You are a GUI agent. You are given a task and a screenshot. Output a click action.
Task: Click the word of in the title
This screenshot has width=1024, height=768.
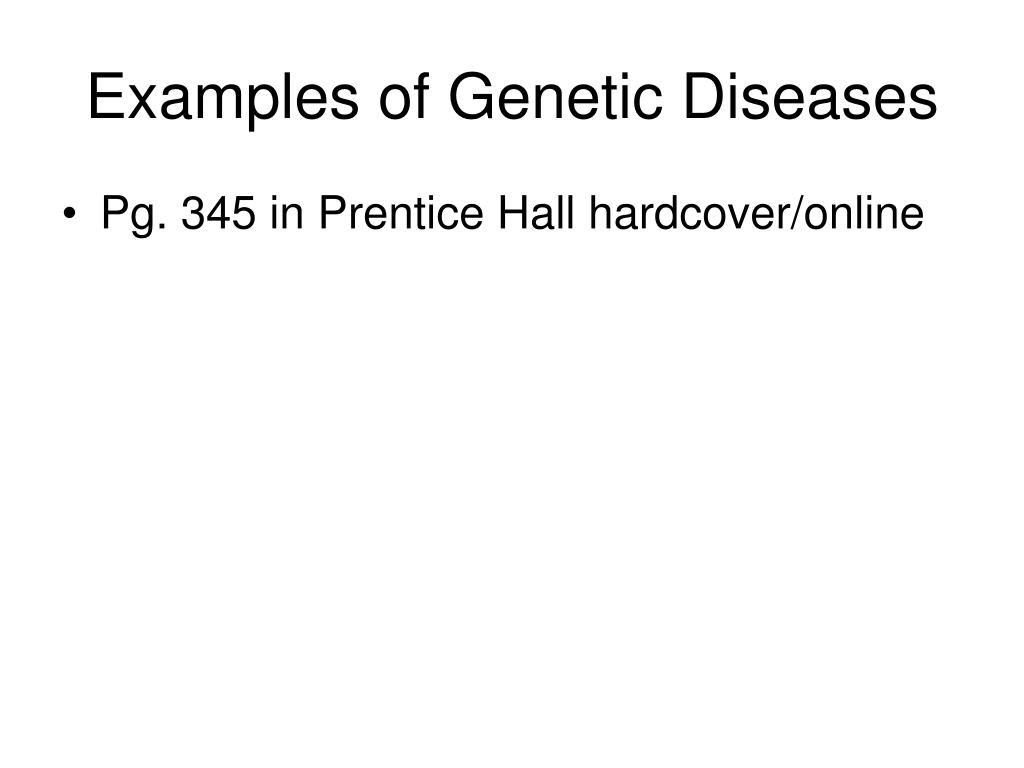pos(404,96)
